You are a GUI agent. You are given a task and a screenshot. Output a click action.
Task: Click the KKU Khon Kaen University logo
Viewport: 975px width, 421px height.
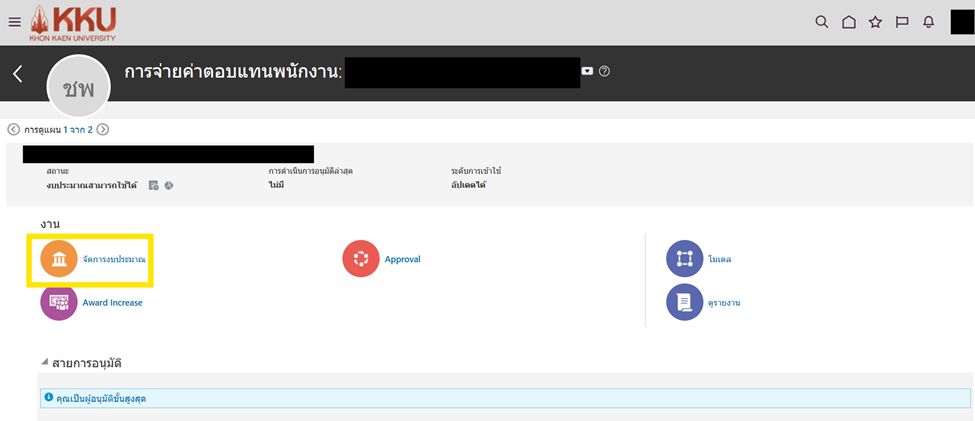coord(72,23)
